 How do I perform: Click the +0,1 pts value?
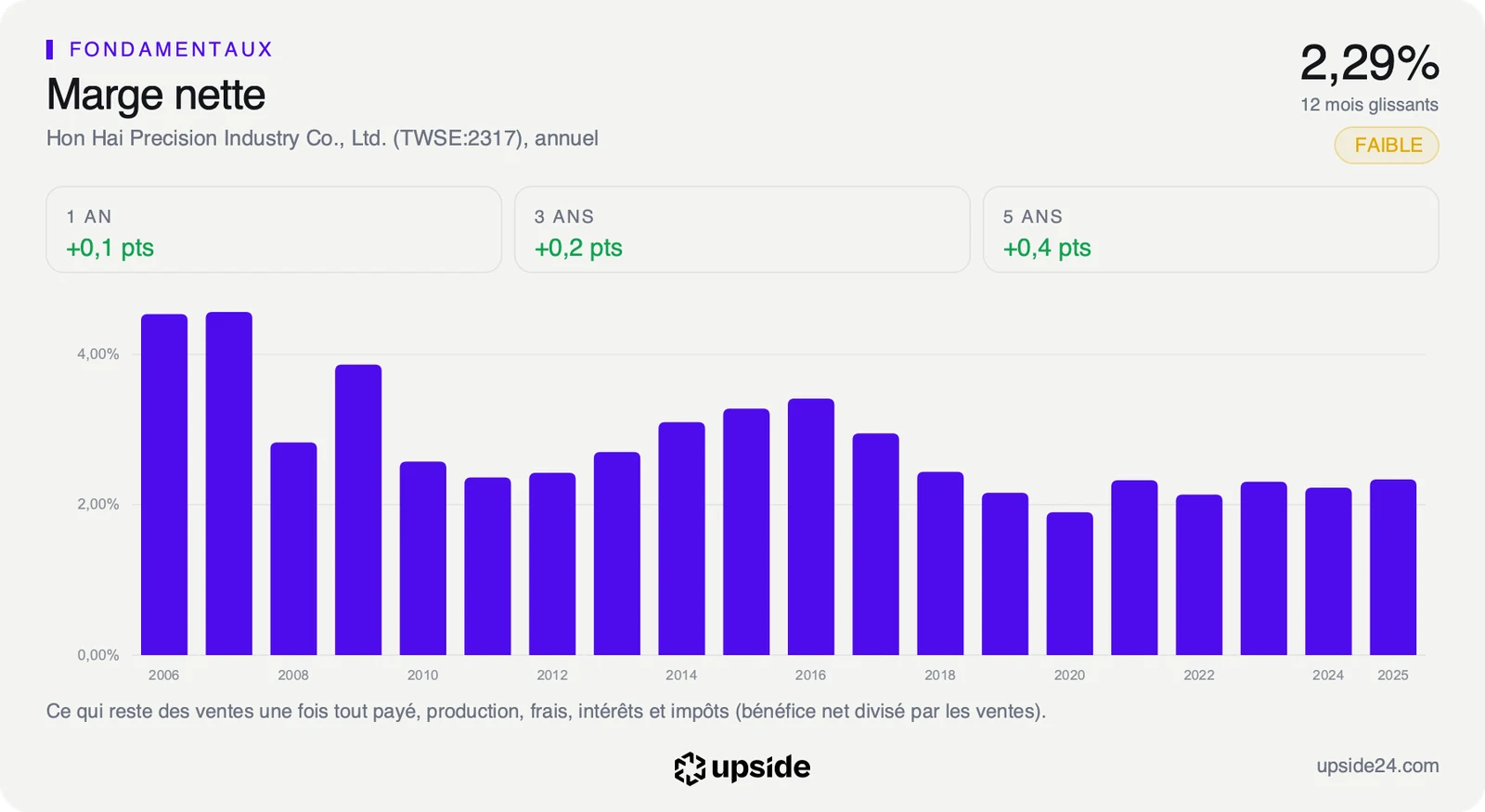click(x=110, y=248)
